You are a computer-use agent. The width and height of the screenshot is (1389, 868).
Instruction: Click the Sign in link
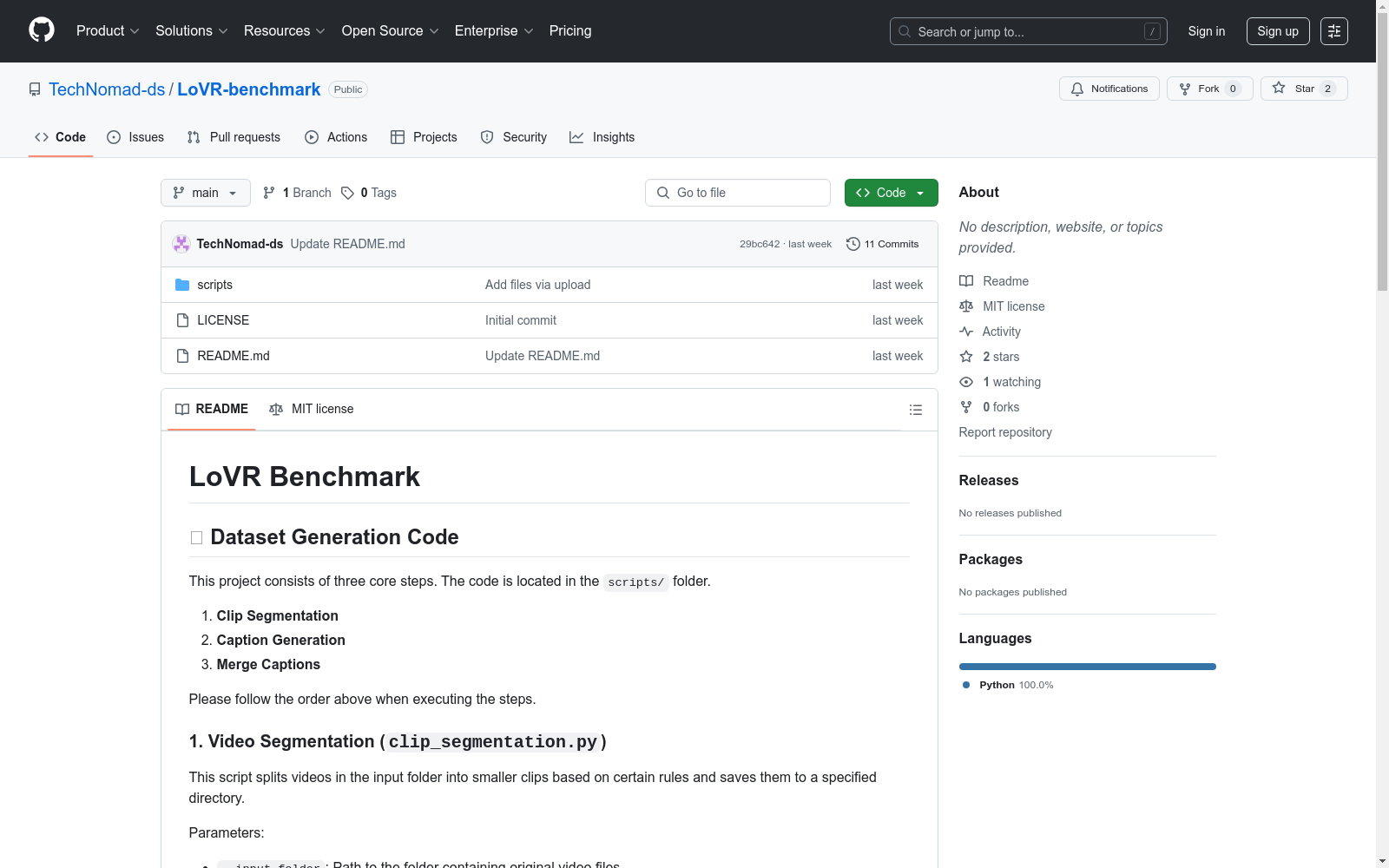(x=1207, y=31)
